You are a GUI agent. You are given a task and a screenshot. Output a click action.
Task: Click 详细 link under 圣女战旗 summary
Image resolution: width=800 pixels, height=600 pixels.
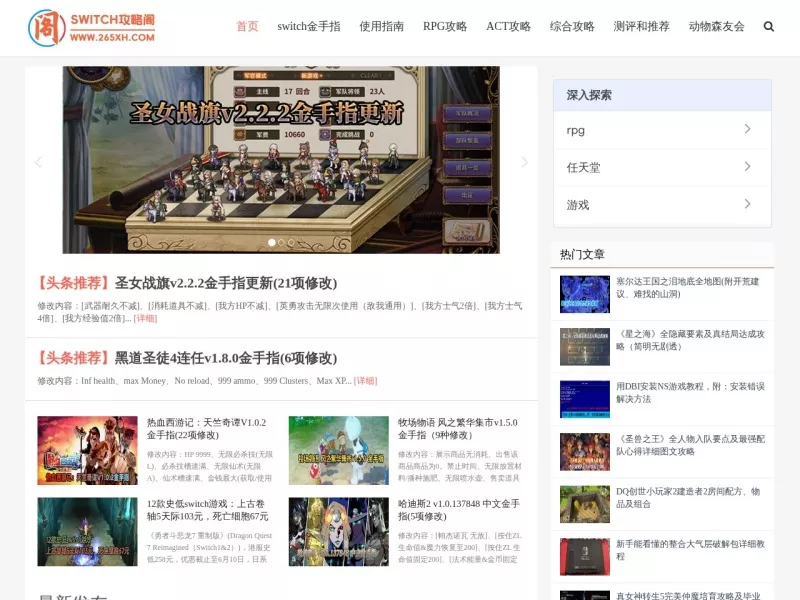point(145,318)
